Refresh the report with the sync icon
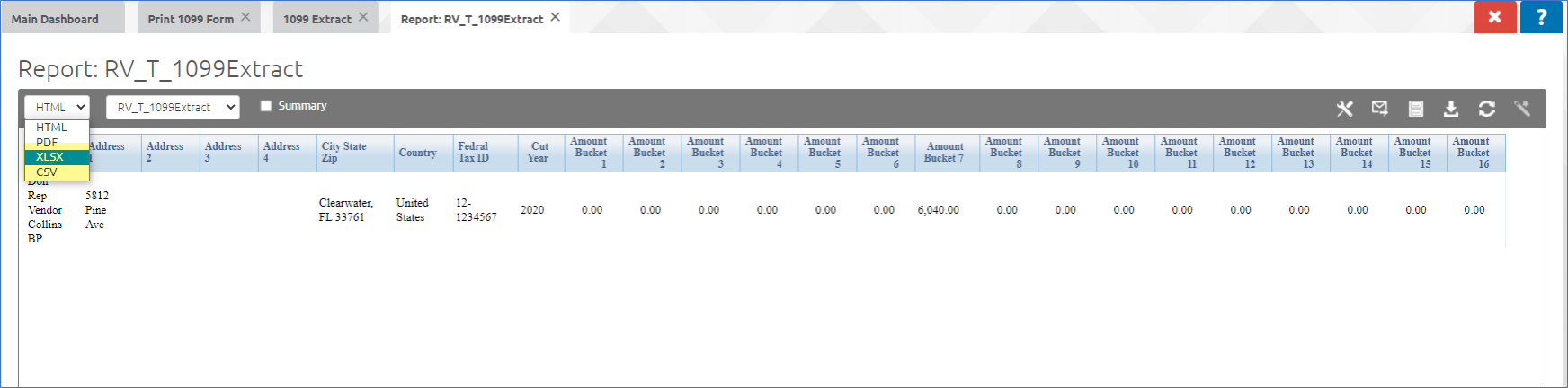Viewport: 1568px width, 388px height. [1486, 109]
